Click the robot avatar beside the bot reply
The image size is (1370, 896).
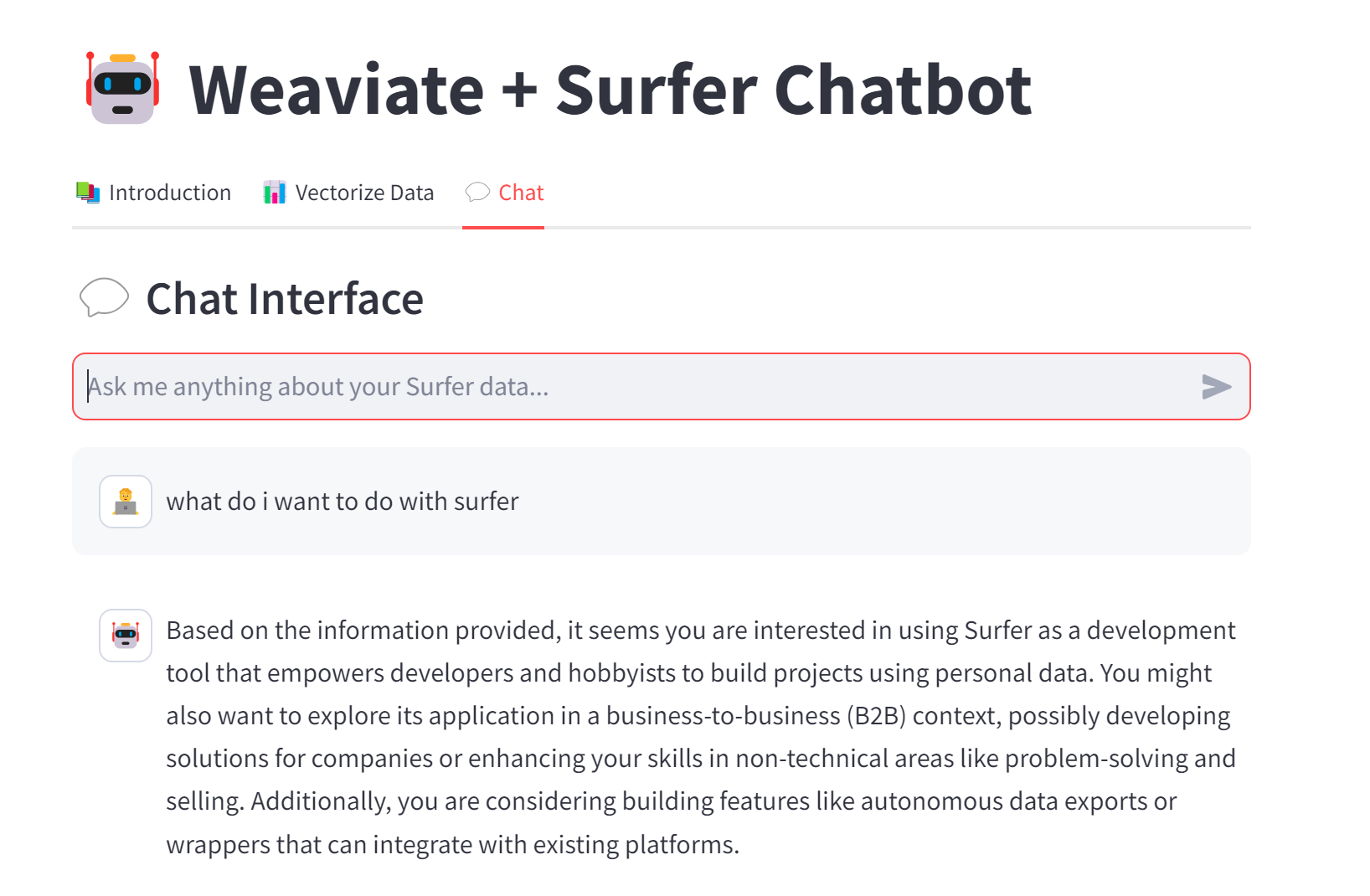point(126,636)
